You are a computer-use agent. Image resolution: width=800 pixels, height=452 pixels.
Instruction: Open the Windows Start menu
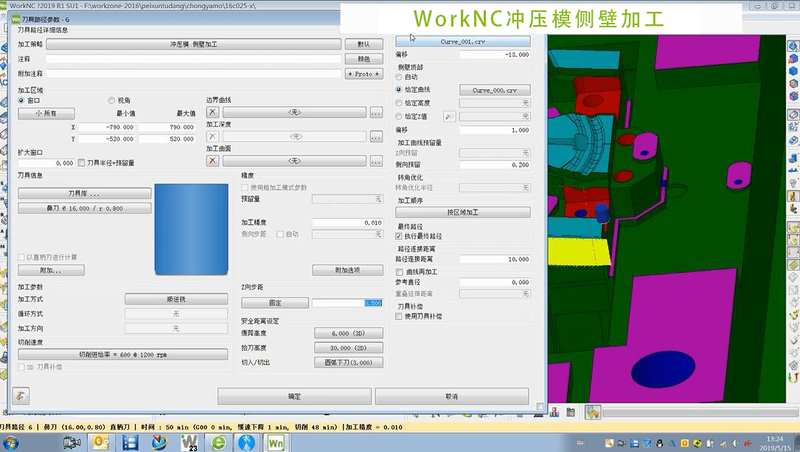click(10, 442)
